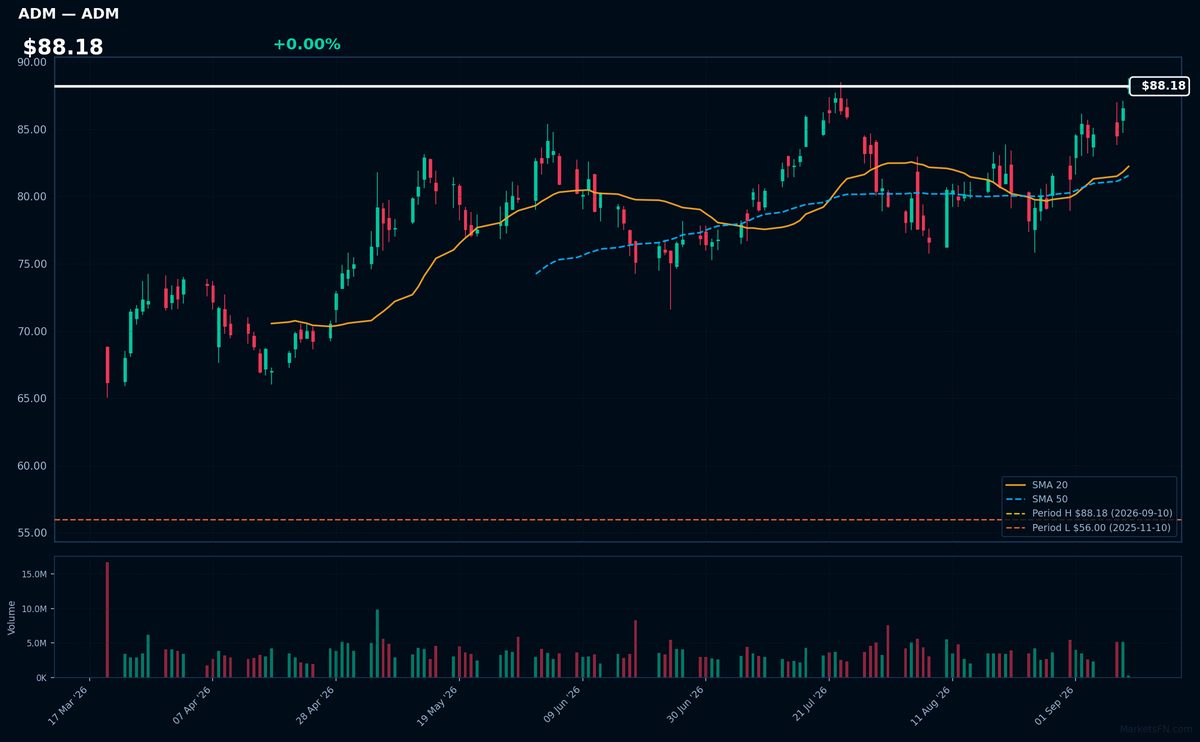
Task: Click the 55.00 y-axis label
Action: (x=32, y=533)
